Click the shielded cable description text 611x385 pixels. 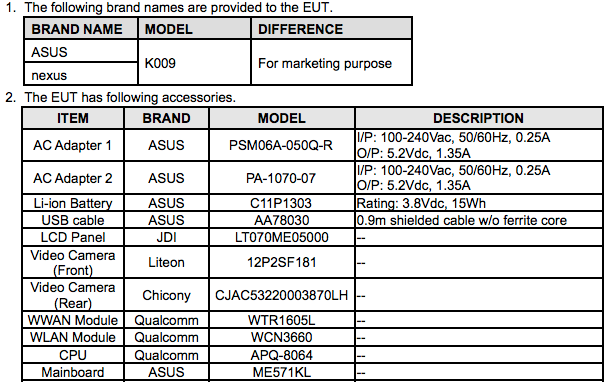click(462, 220)
